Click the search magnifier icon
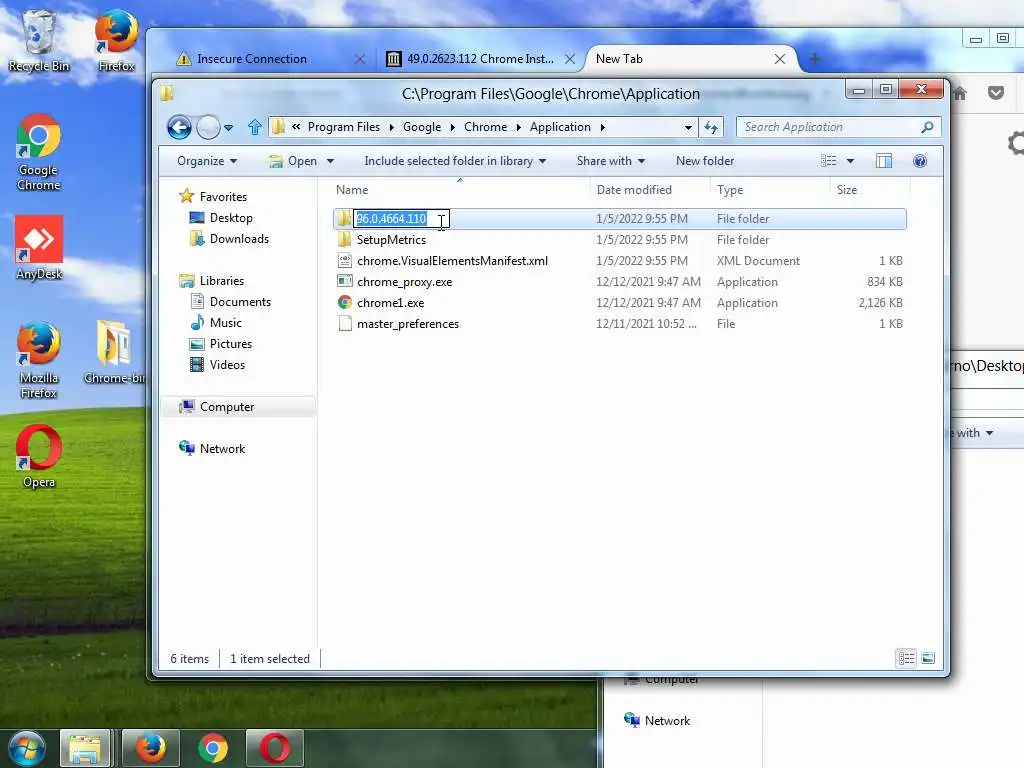This screenshot has height=768, width=1024. 927,127
